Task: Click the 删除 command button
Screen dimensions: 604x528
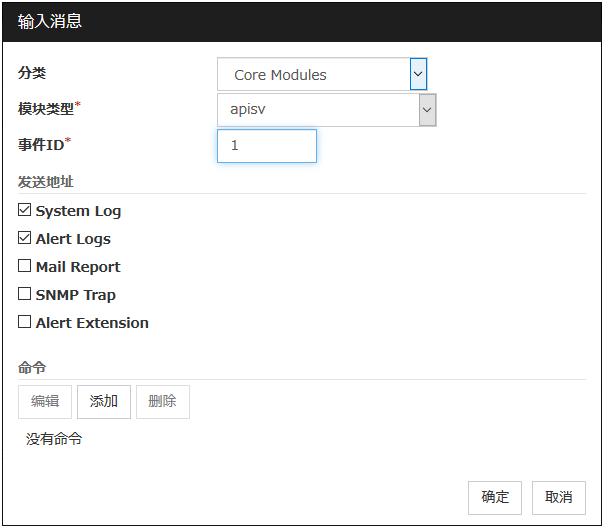Action: (162, 401)
